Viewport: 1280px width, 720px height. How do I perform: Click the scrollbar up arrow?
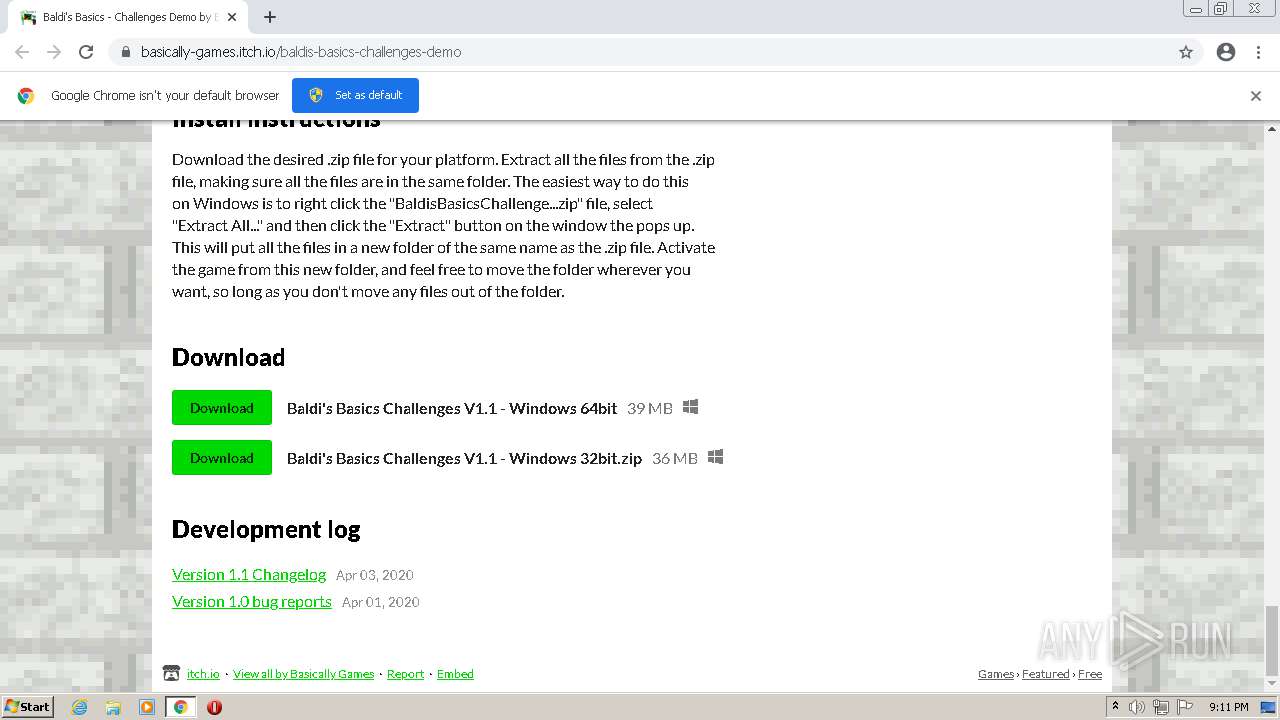(1272, 128)
